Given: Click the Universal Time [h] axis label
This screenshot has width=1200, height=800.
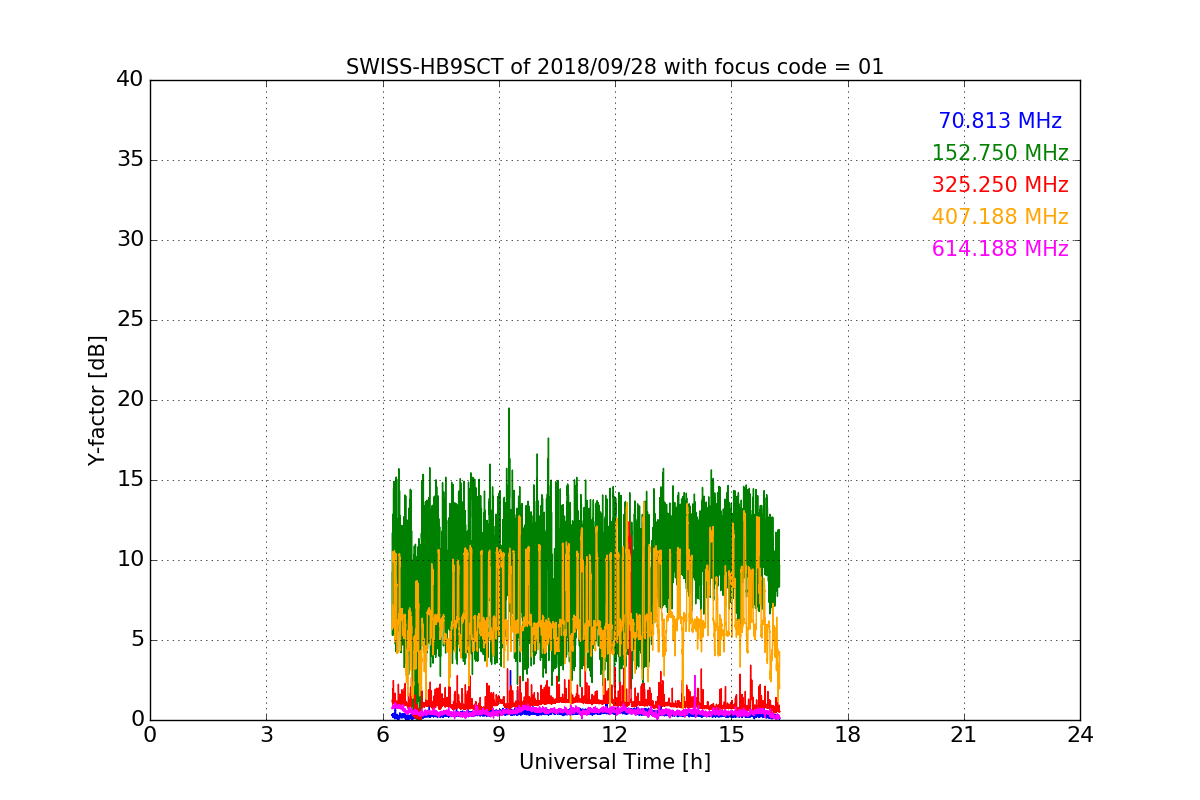Looking at the screenshot, I should 615,762.
